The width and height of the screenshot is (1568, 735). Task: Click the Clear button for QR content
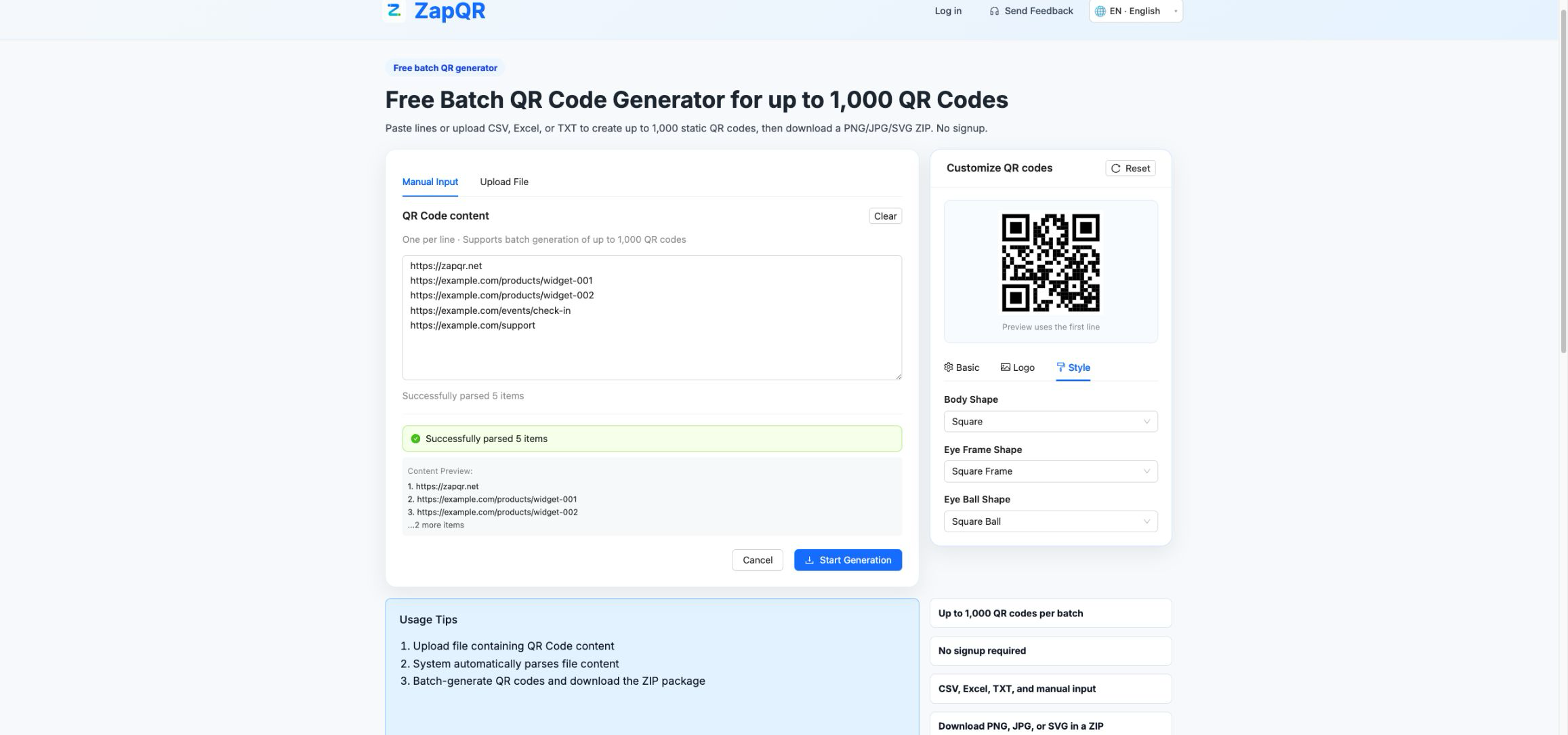click(x=885, y=216)
